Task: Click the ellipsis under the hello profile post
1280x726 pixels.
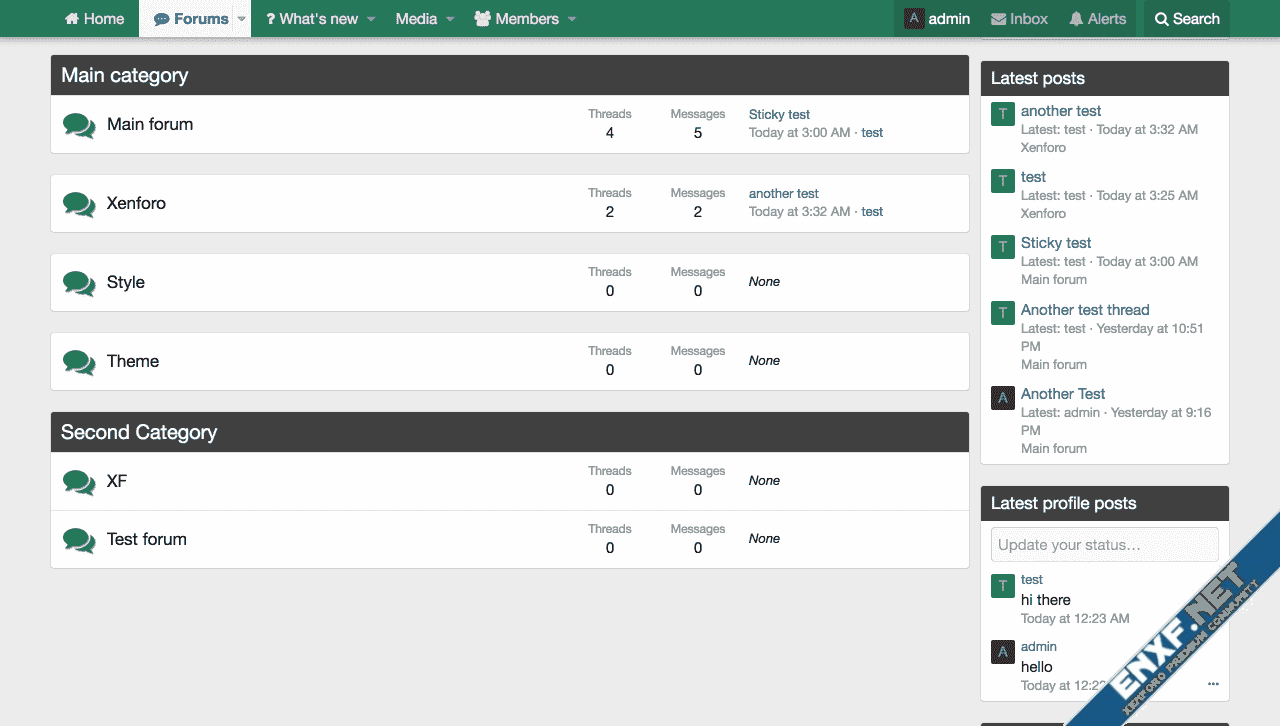Action: point(1213,684)
